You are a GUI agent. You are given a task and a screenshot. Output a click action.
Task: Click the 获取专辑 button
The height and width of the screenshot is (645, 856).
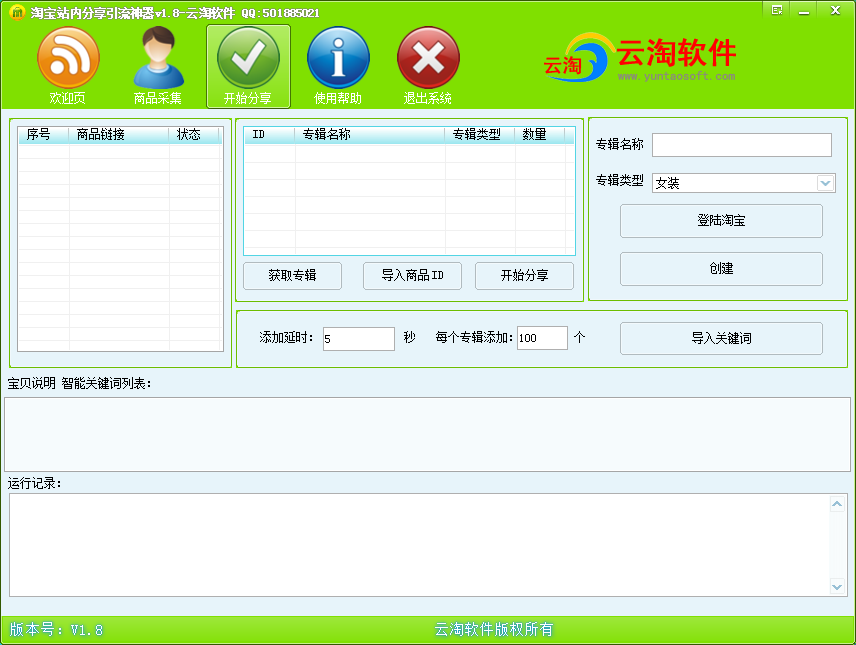point(292,276)
